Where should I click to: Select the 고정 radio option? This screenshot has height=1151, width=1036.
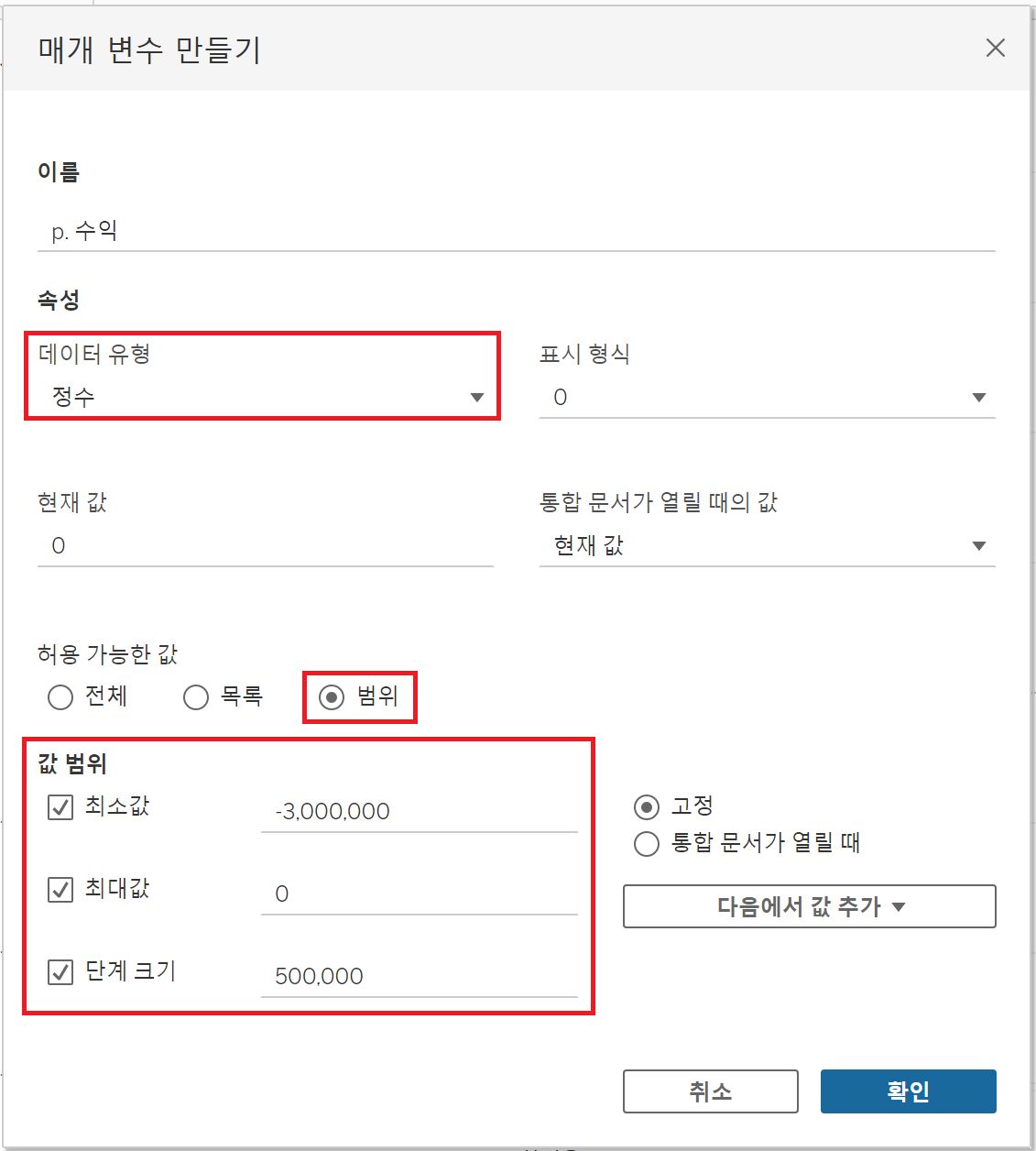pos(647,807)
